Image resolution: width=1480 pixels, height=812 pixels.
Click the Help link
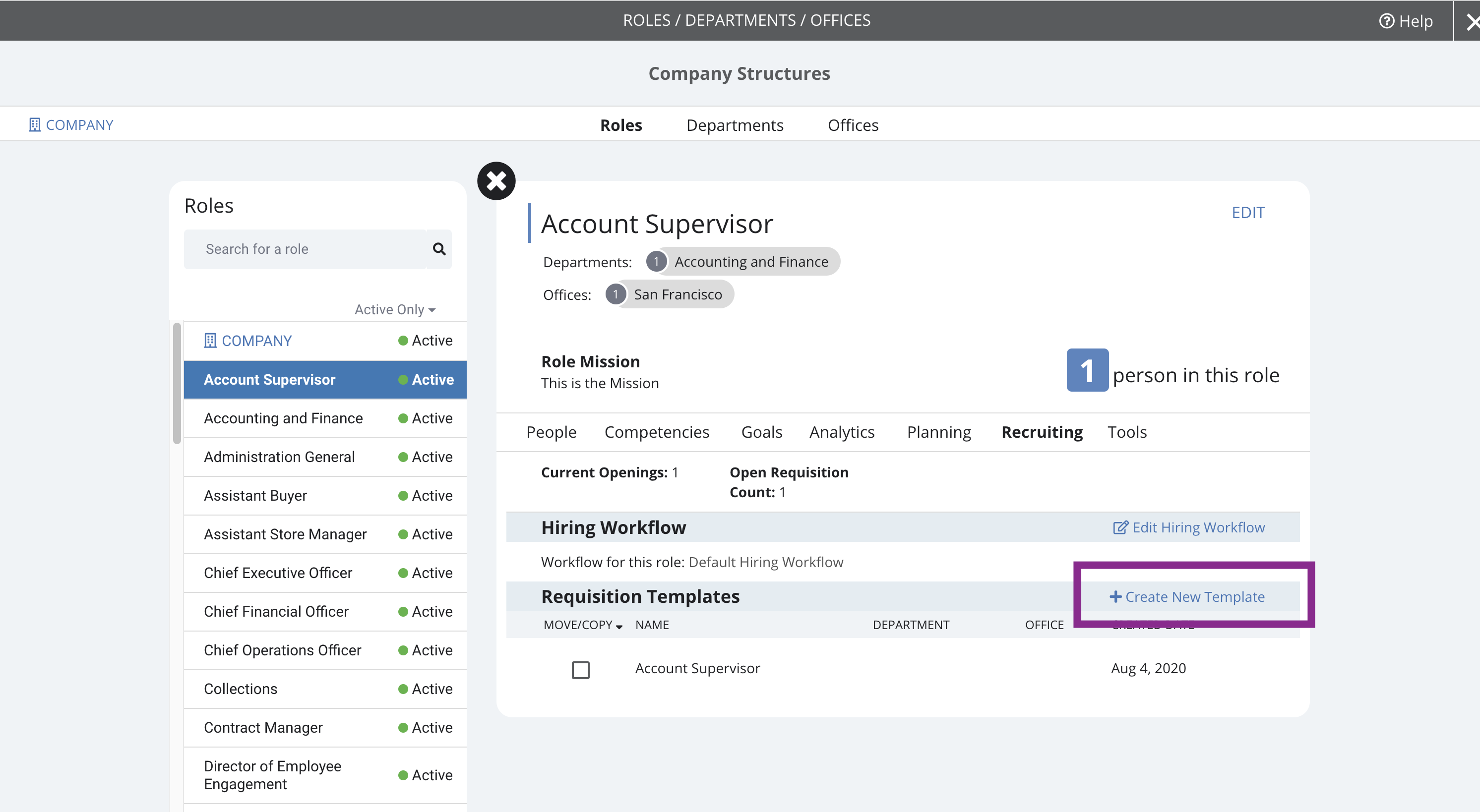1406,21
